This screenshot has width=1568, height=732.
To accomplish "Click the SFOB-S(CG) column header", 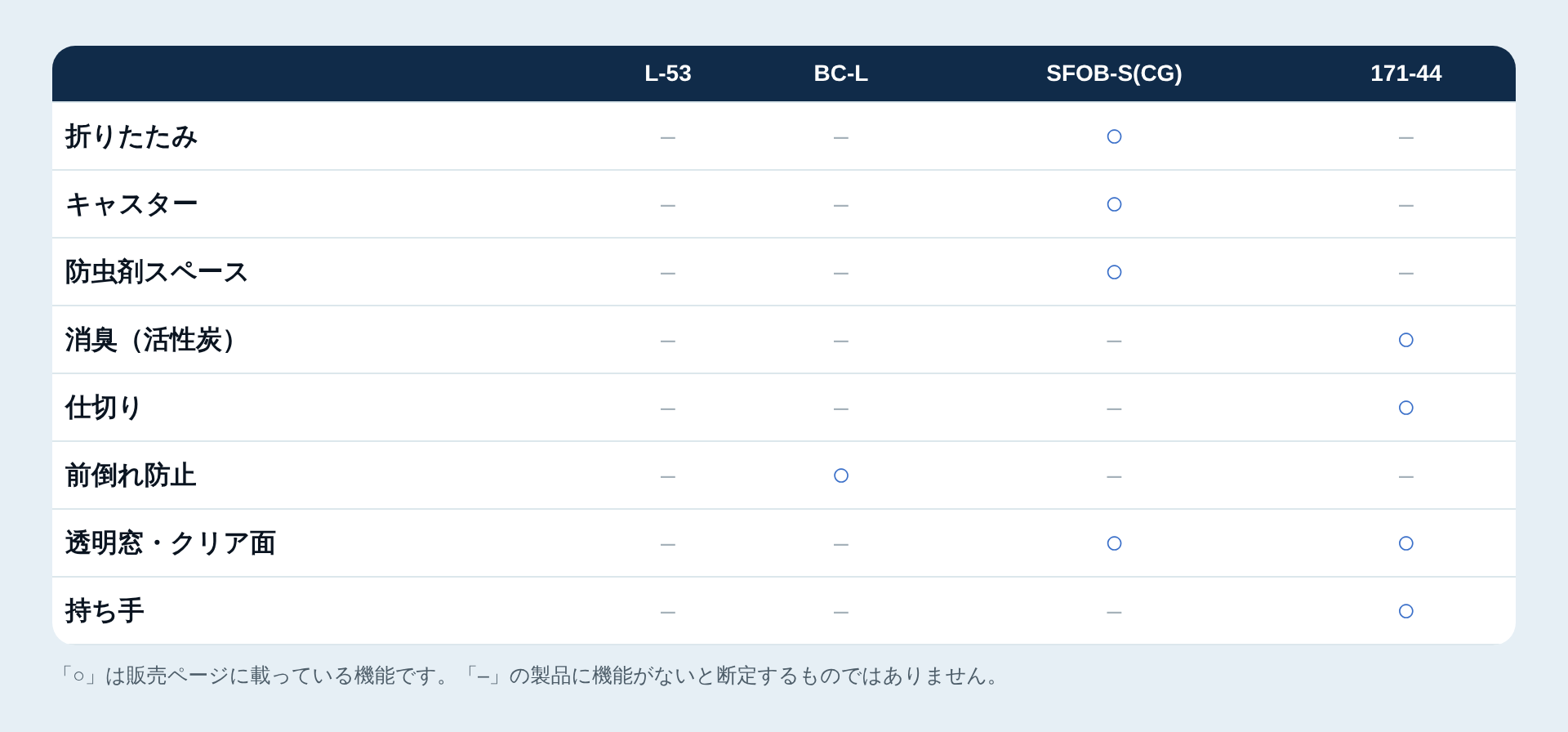I will coord(1114,74).
